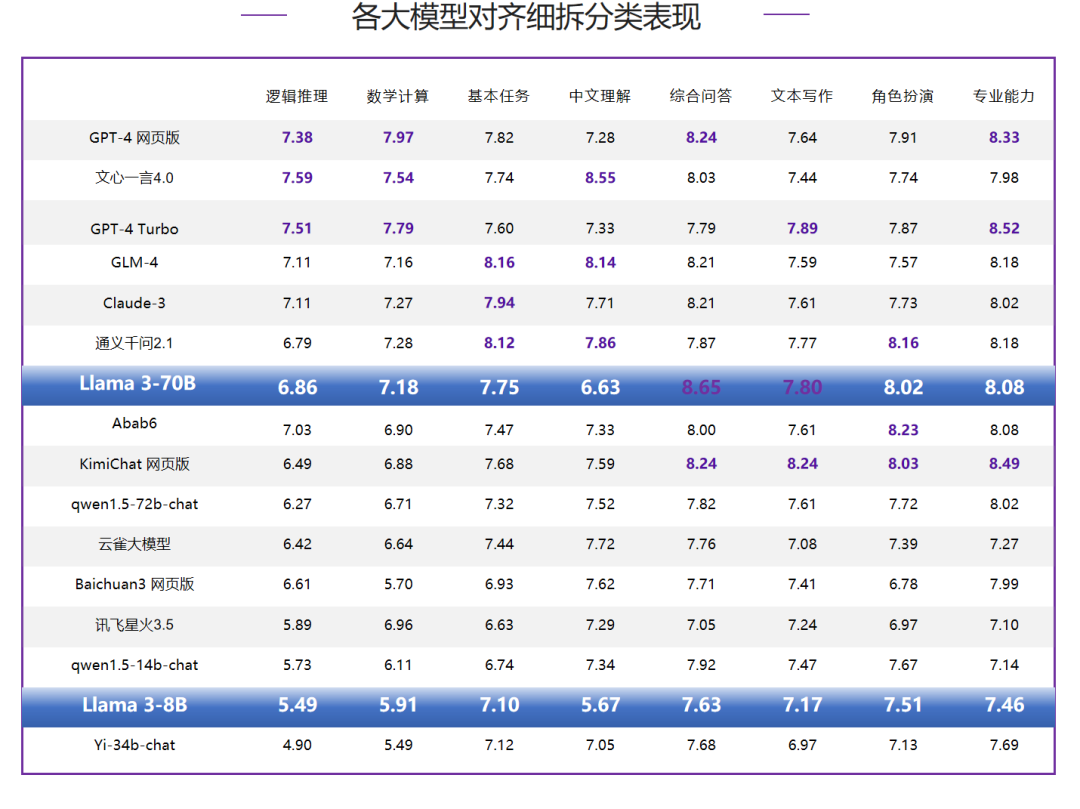Select Claude-3 角色扮演 score 7.73
The width and height of the screenshot is (1080, 809).
(x=903, y=303)
